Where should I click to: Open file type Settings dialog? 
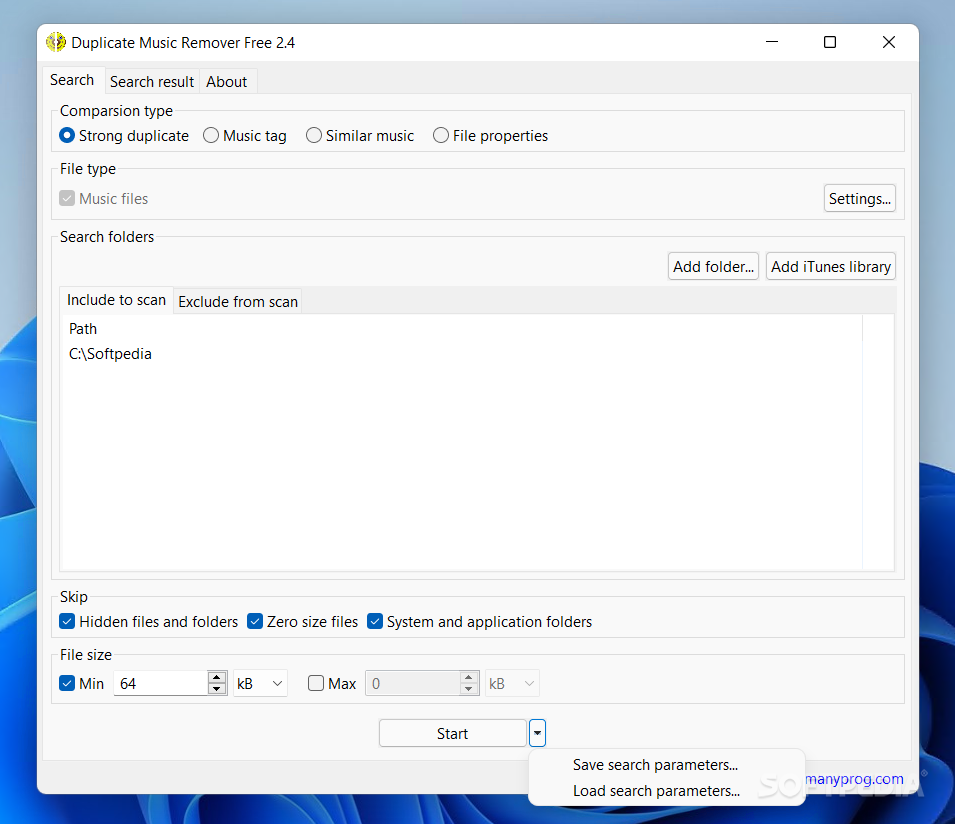(x=859, y=199)
